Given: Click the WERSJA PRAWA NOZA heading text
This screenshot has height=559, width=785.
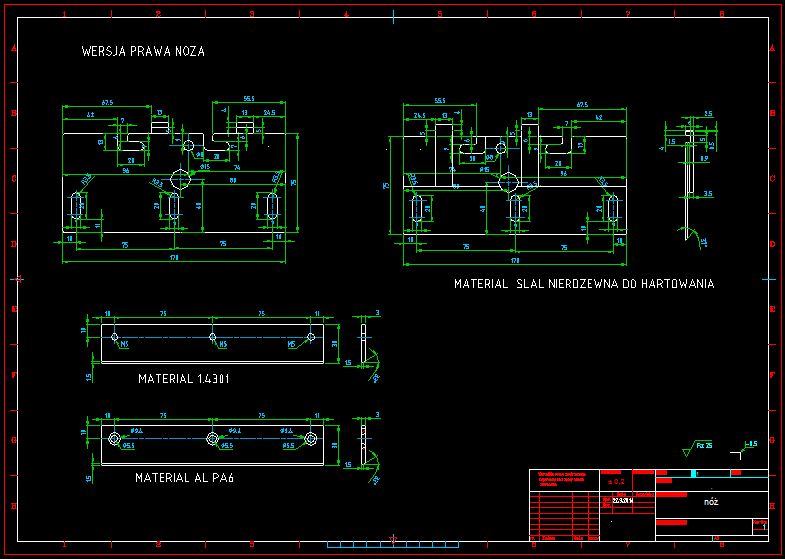Looking at the screenshot, I should pos(143,51).
